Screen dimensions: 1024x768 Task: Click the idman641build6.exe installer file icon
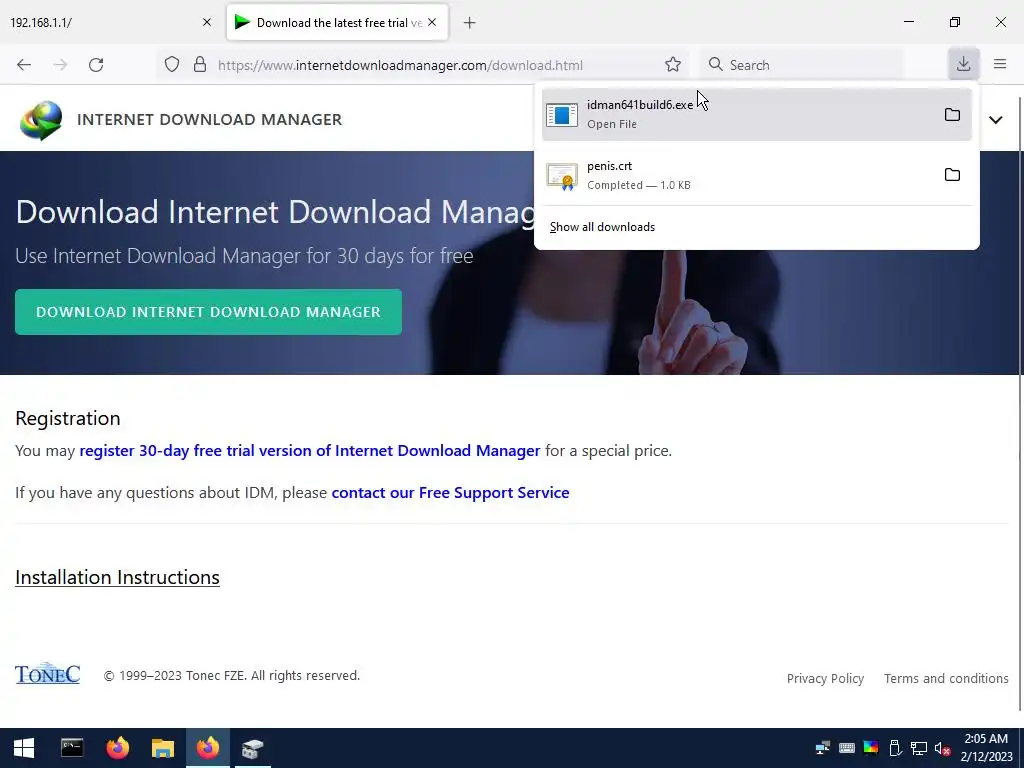pyautogui.click(x=562, y=115)
